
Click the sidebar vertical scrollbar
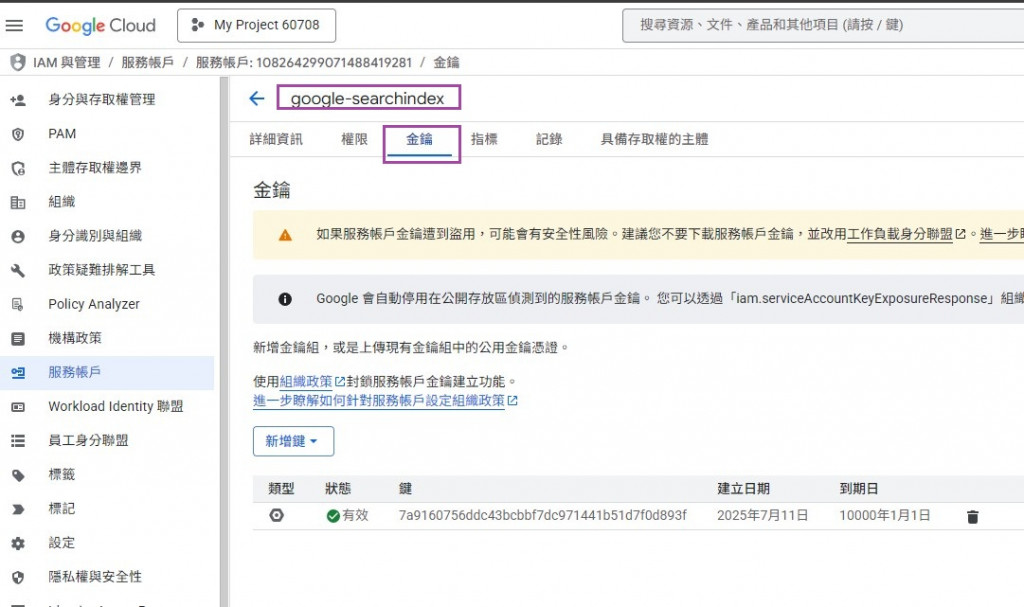pyautogui.click(x=224, y=342)
